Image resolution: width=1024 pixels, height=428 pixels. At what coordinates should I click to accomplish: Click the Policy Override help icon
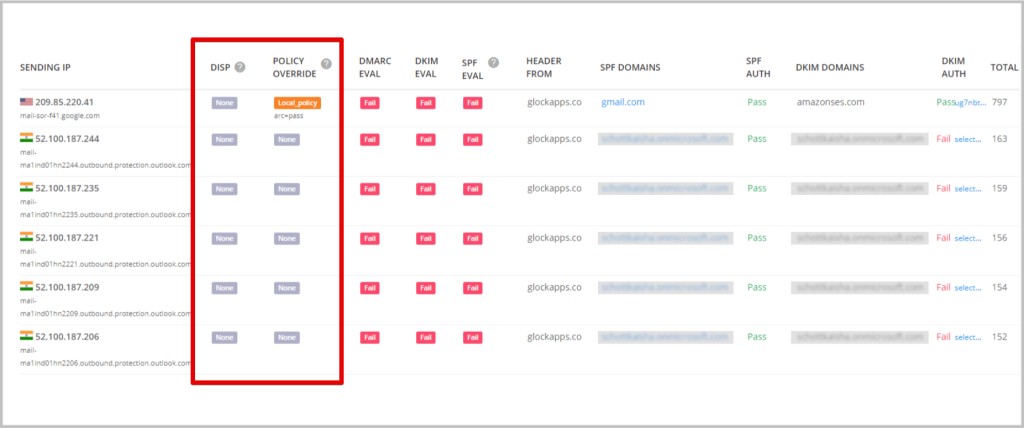click(326, 62)
